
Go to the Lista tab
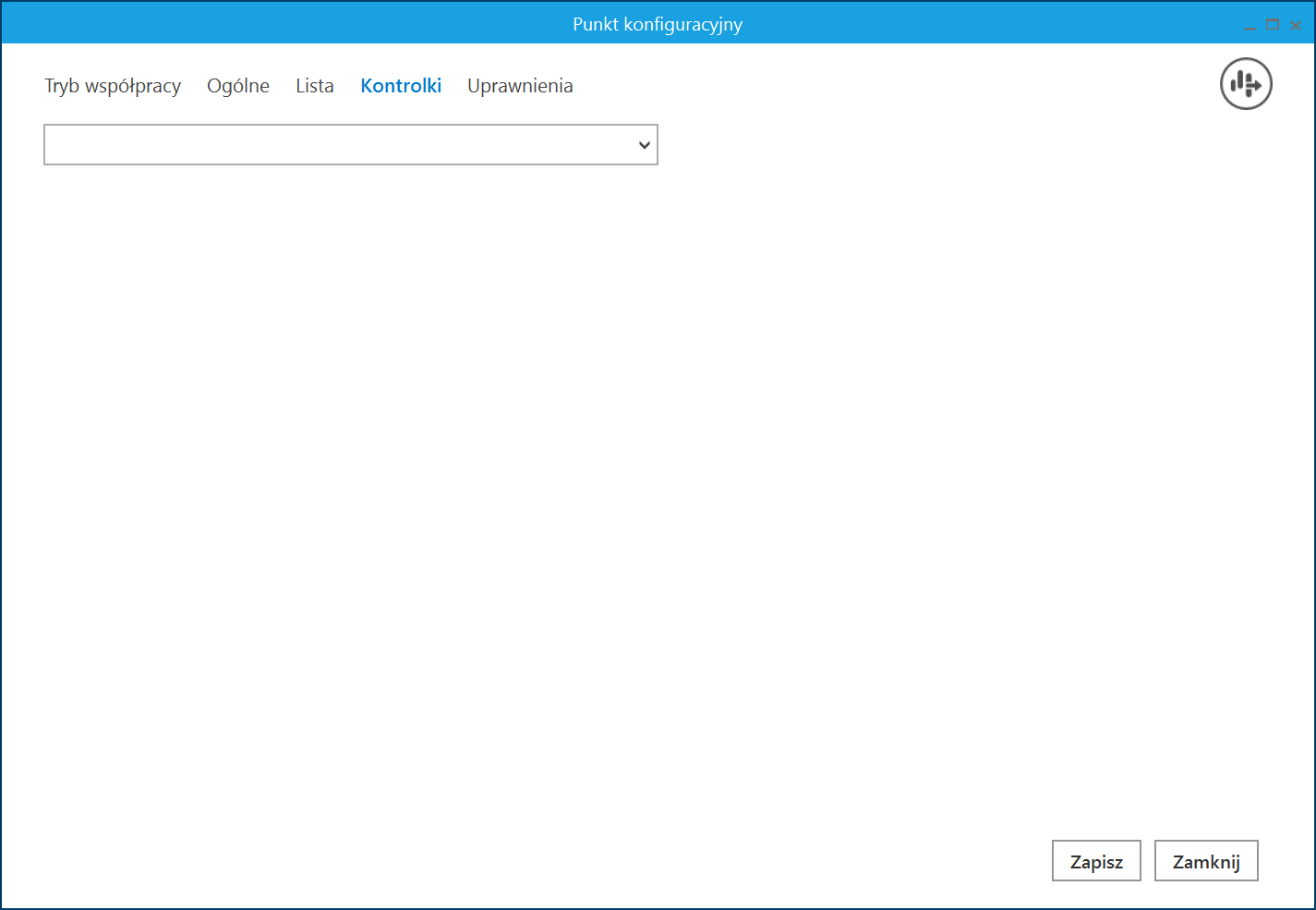(x=315, y=86)
